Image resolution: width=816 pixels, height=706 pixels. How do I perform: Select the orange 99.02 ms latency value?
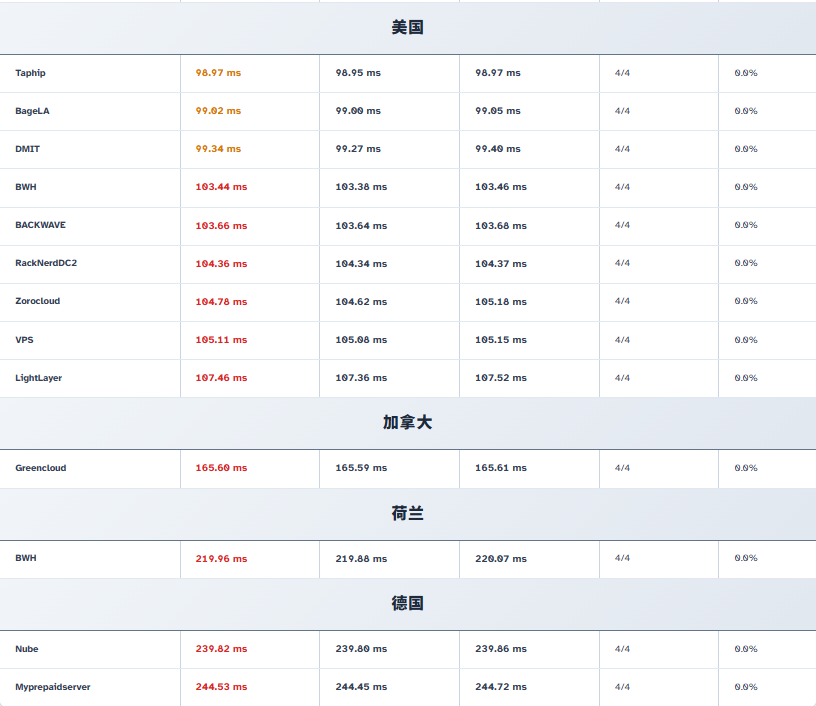pos(218,111)
